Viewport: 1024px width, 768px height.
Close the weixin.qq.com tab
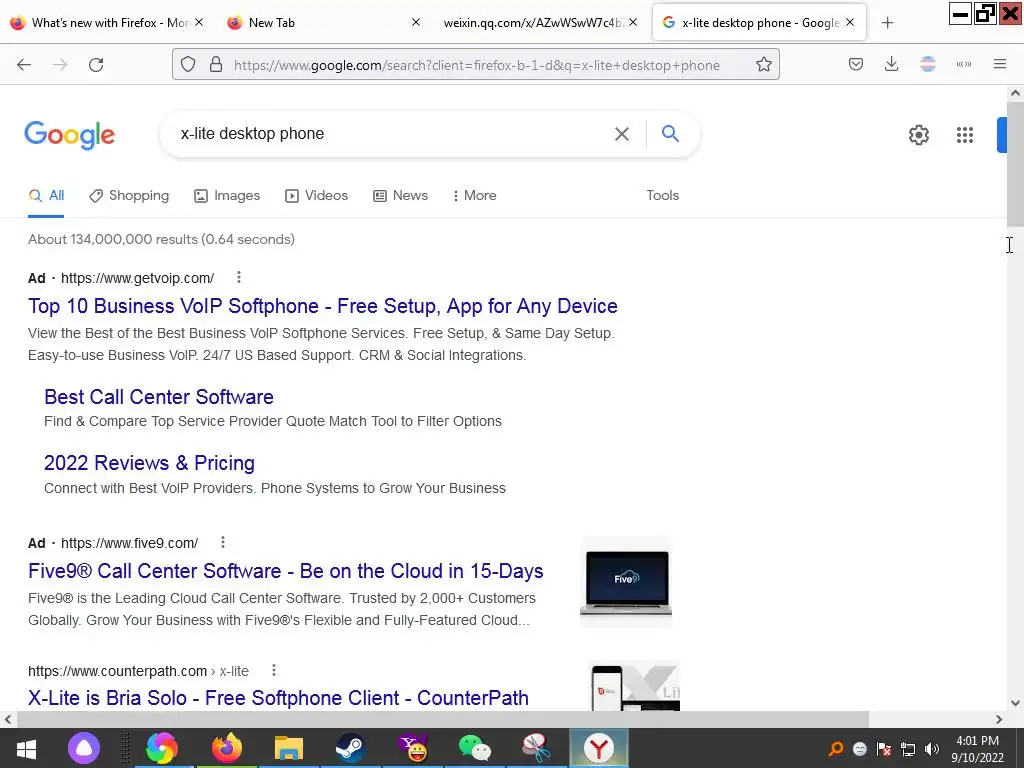click(x=633, y=22)
